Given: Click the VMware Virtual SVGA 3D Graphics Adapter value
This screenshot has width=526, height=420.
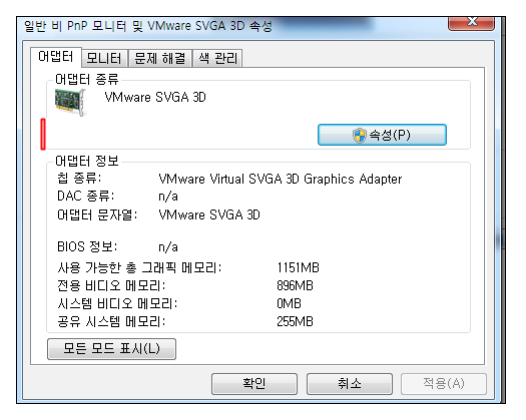Looking at the screenshot, I should point(280,179).
